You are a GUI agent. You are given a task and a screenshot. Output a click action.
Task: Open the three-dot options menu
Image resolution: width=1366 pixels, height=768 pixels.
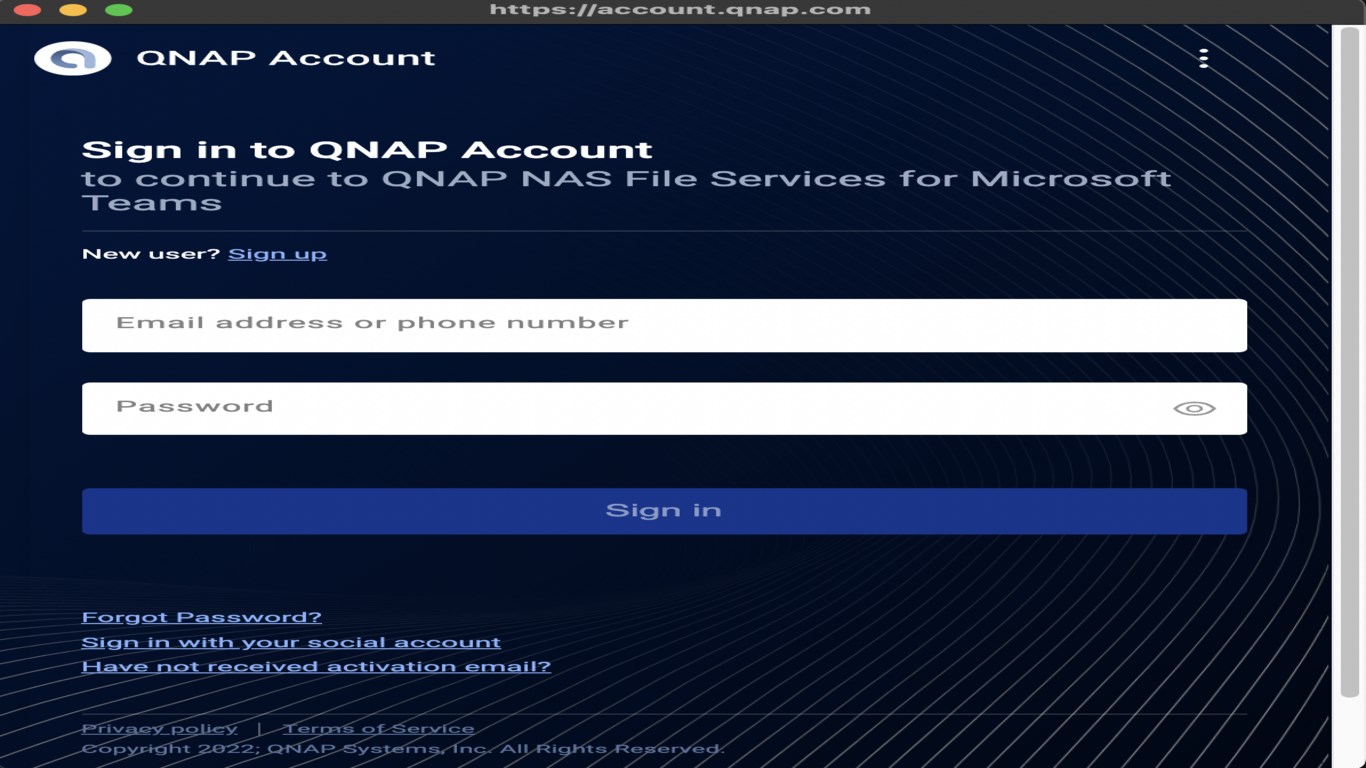click(1203, 58)
